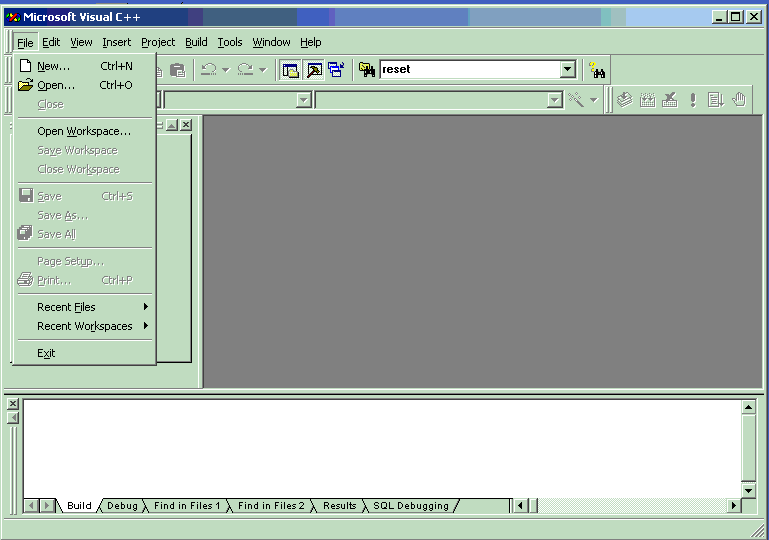Click the Go debug icon
769x540 pixels.
point(716,100)
